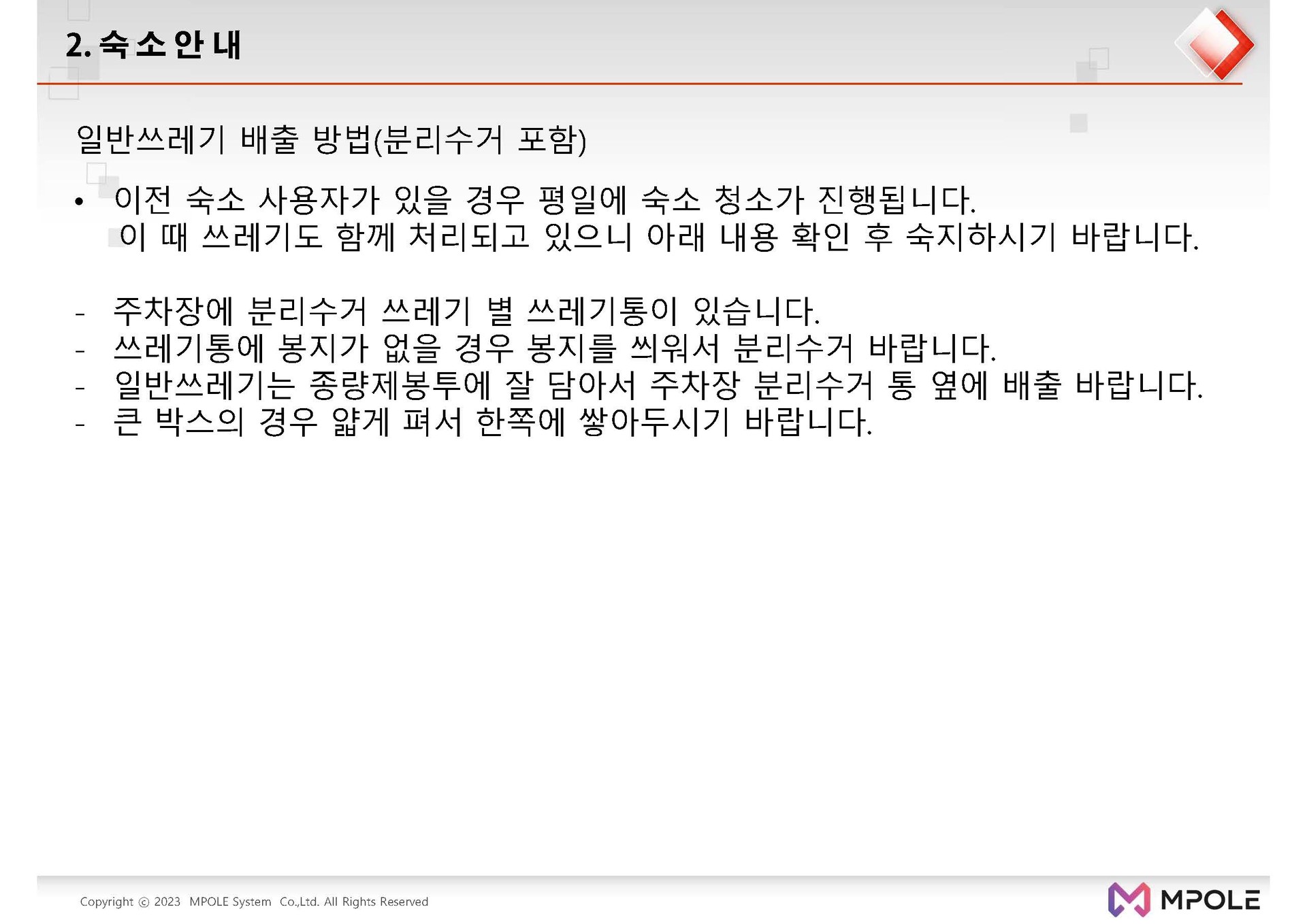Click the MPOLE logo at bottom right

[1184, 900]
